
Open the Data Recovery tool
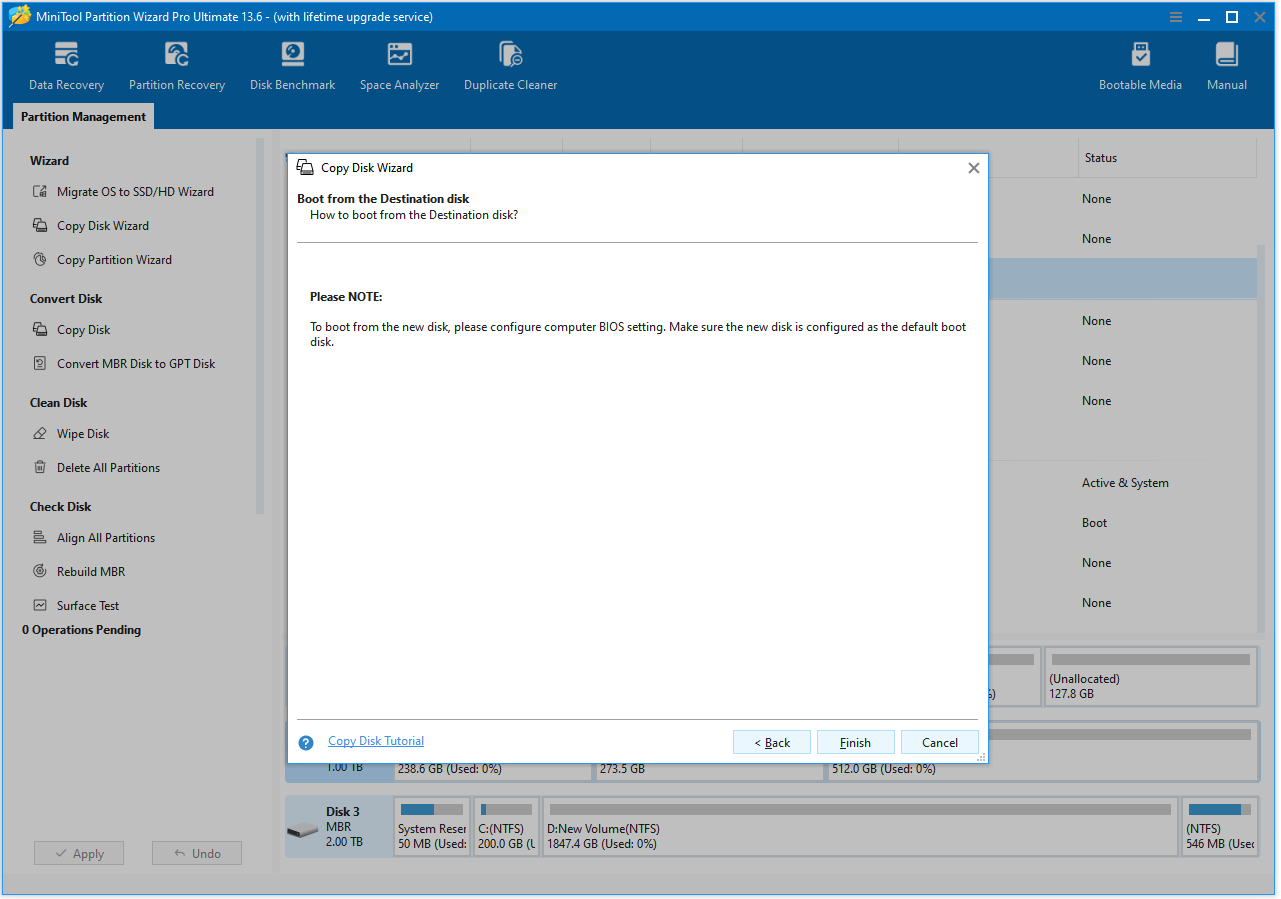66,67
